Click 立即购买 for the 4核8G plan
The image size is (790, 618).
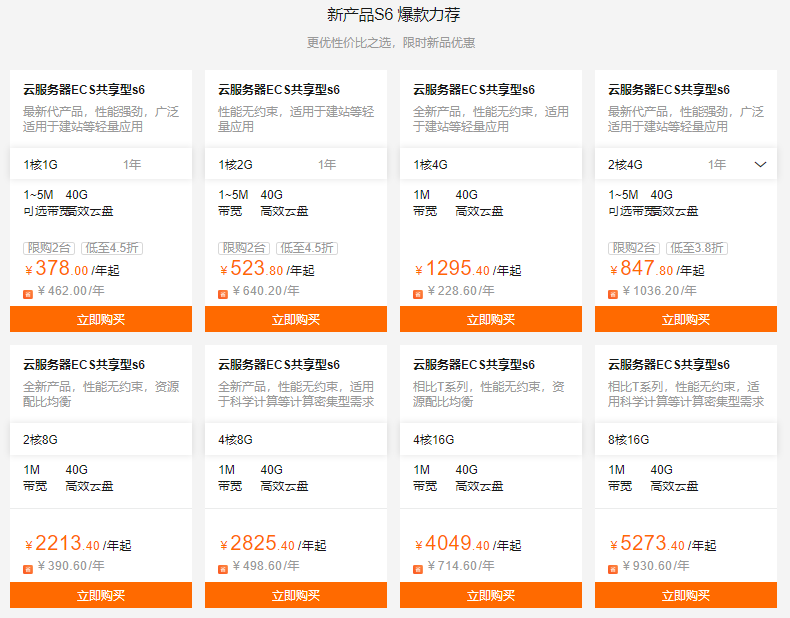(x=296, y=595)
